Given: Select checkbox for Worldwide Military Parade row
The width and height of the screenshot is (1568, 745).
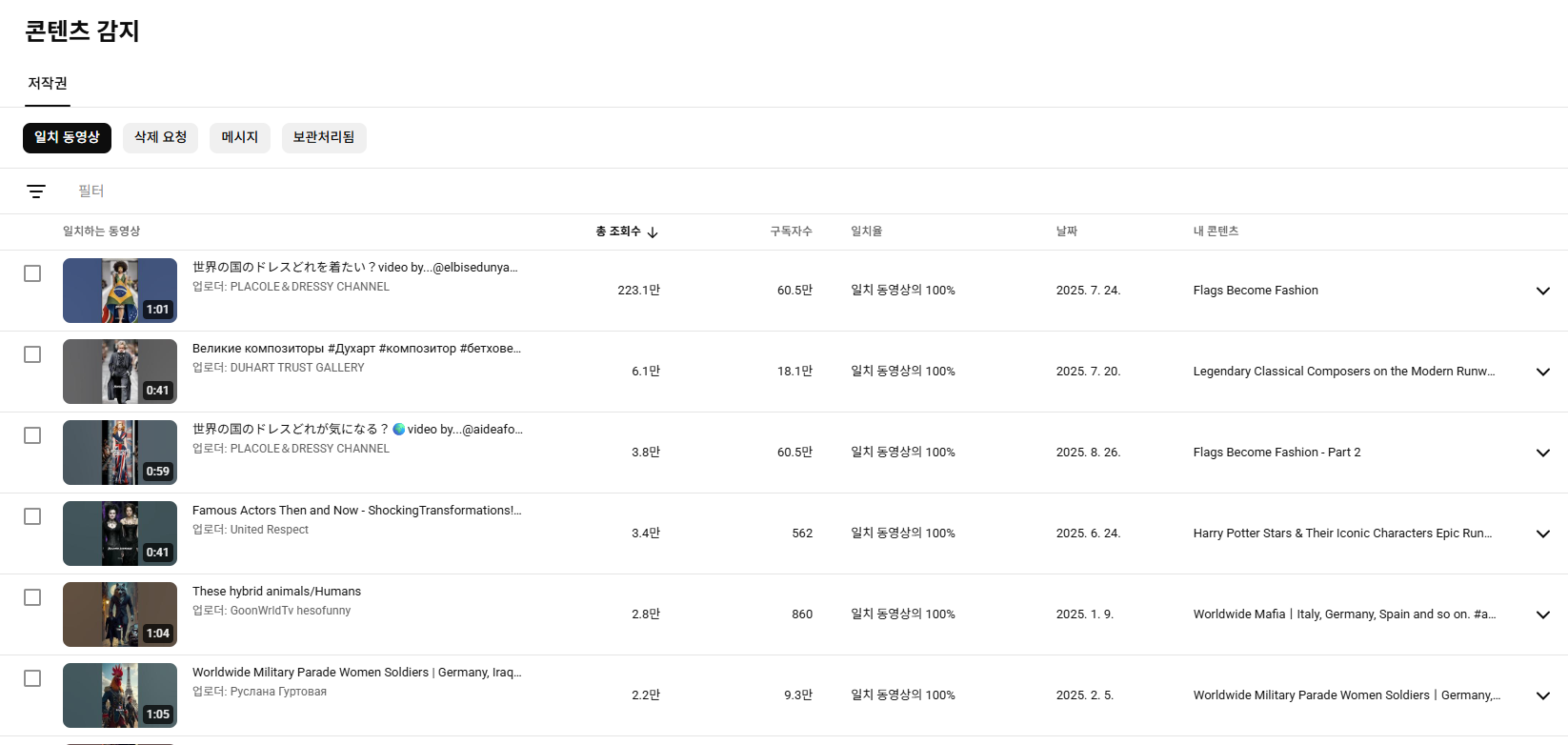Looking at the screenshot, I should click(32, 678).
